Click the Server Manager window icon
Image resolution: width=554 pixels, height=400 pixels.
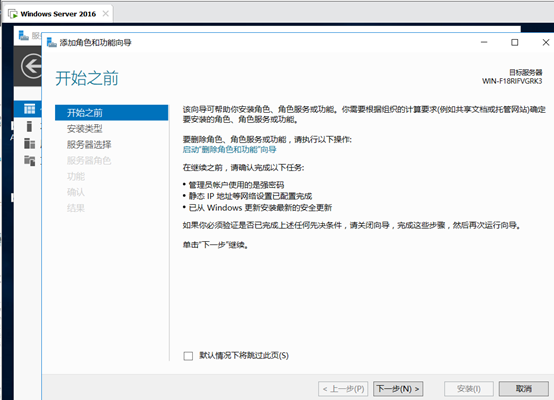click(24, 35)
